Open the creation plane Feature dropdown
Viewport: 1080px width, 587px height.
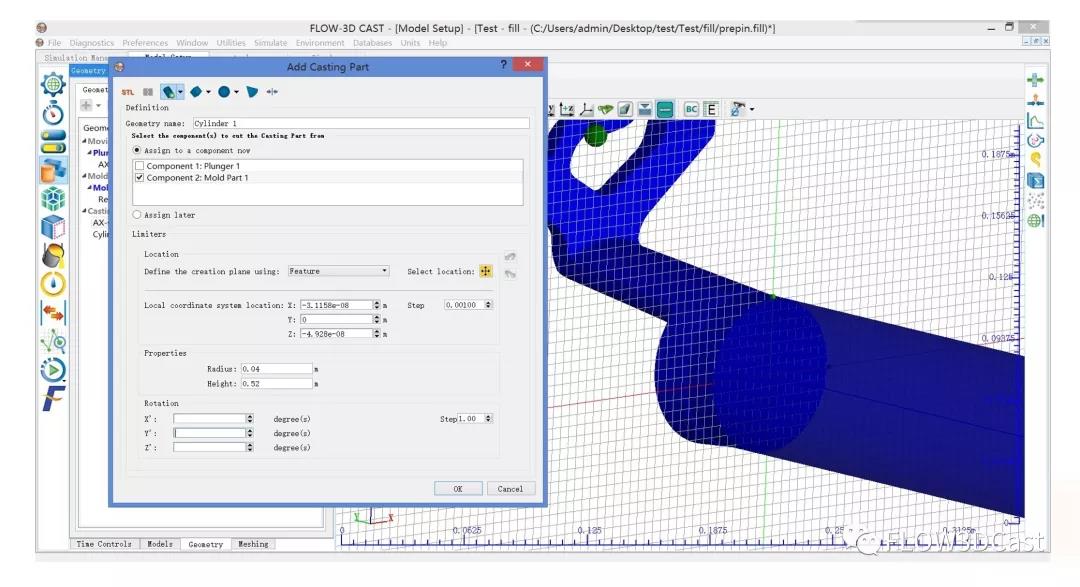coord(338,271)
